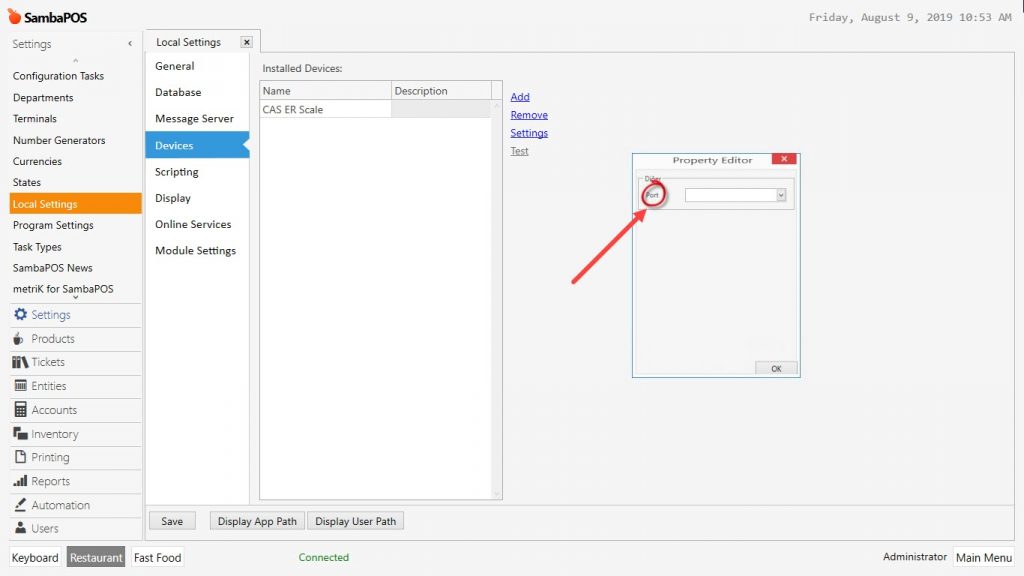Open Task Types in sidebar

[37, 246]
